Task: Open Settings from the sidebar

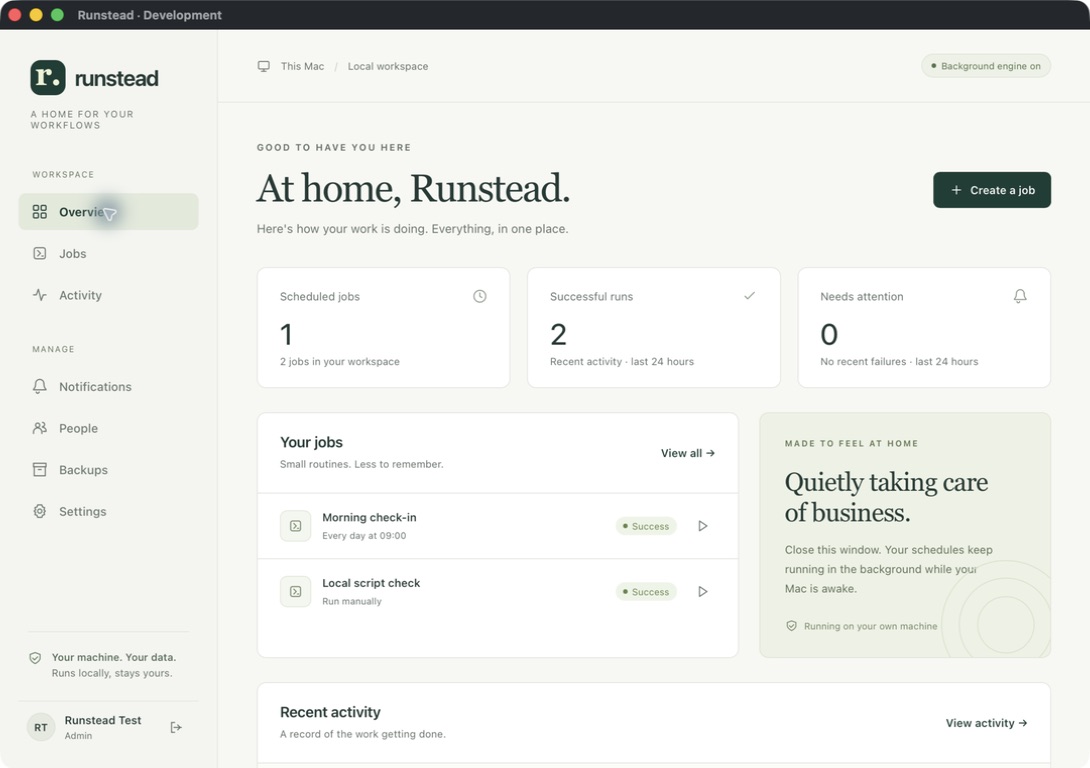Action: point(108,512)
